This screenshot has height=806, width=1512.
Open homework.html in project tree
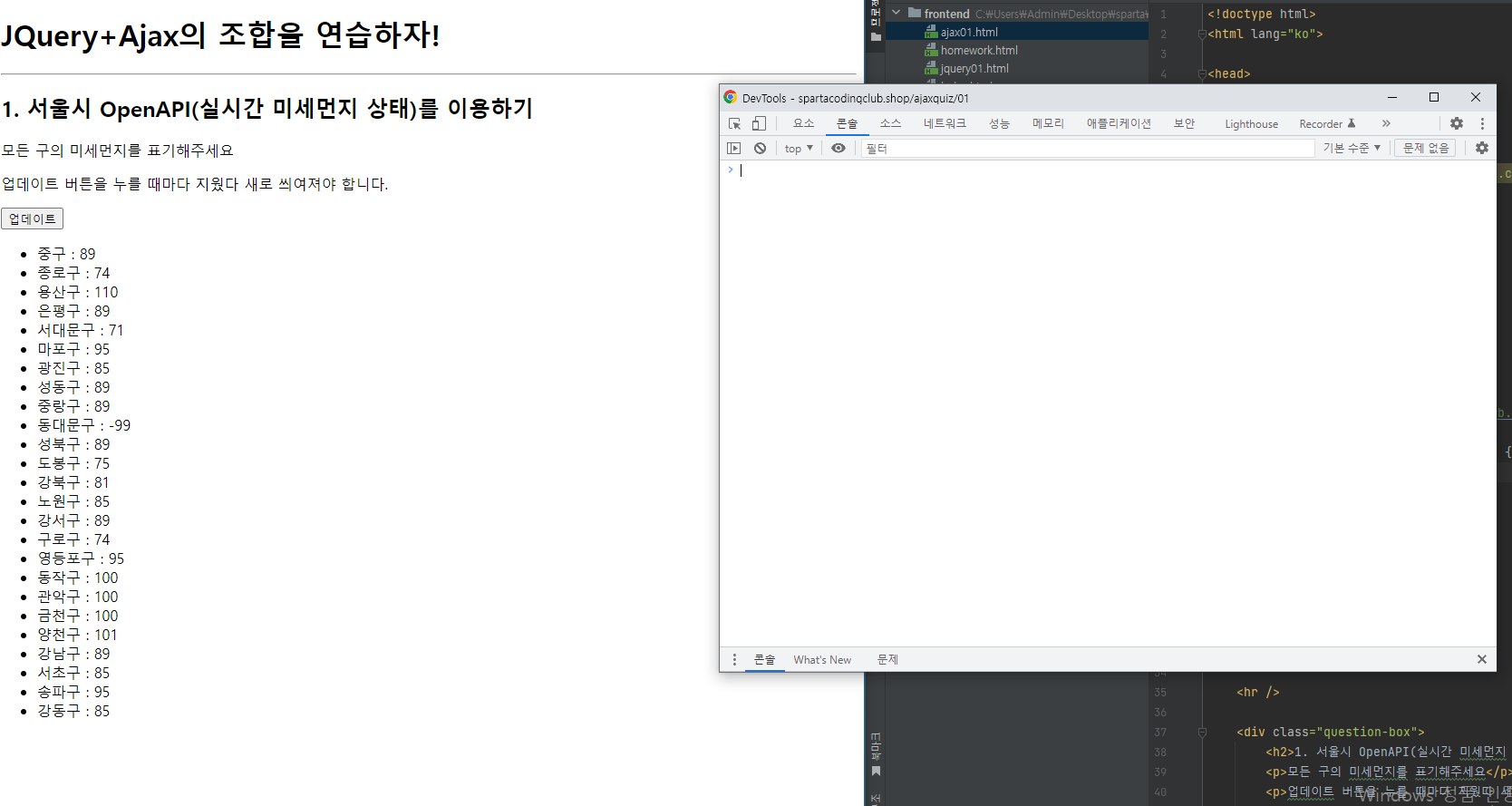pyautogui.click(x=979, y=50)
